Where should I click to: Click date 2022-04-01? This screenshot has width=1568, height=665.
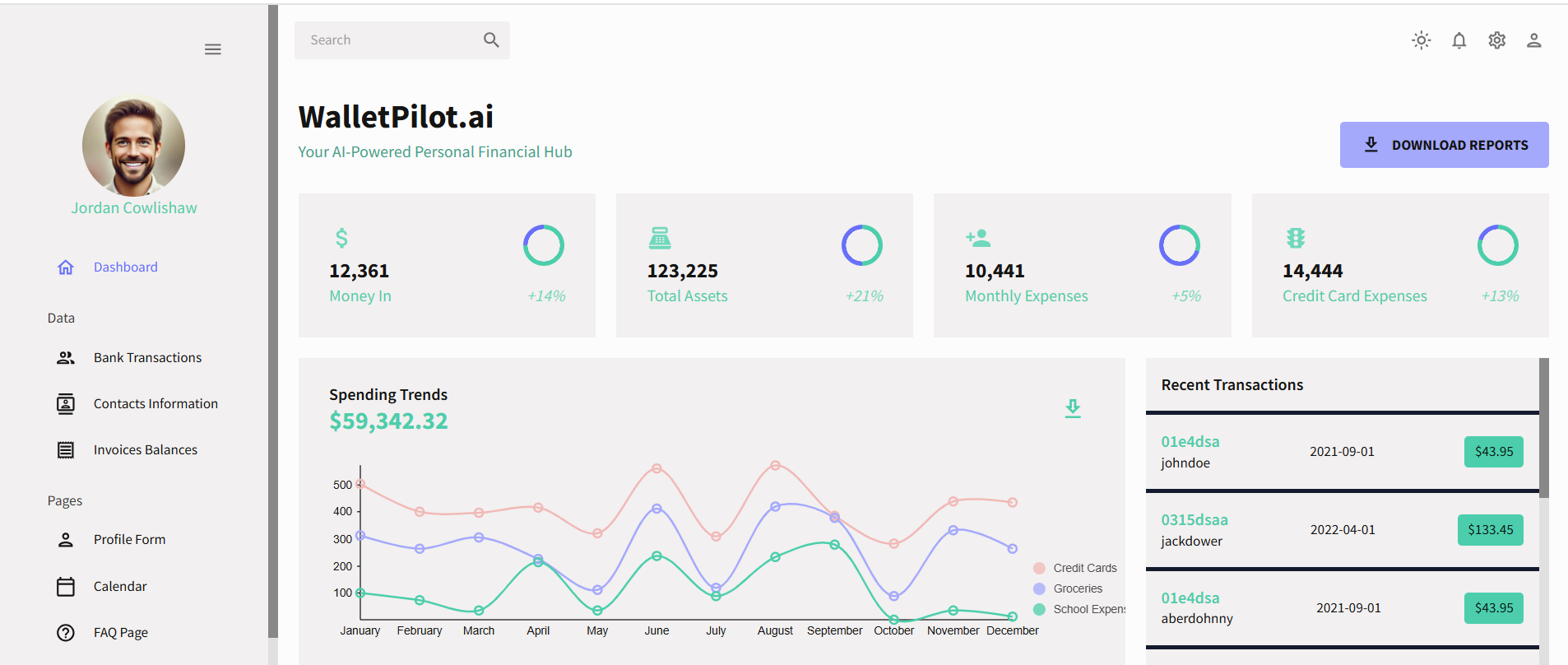pos(1343,530)
